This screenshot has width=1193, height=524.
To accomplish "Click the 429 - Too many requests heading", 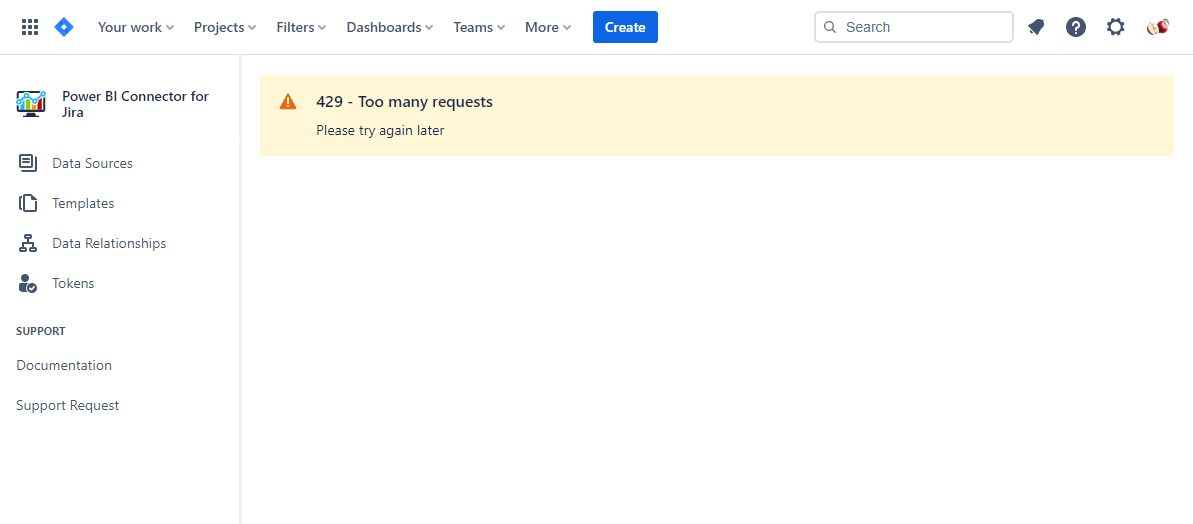I will [x=405, y=102].
